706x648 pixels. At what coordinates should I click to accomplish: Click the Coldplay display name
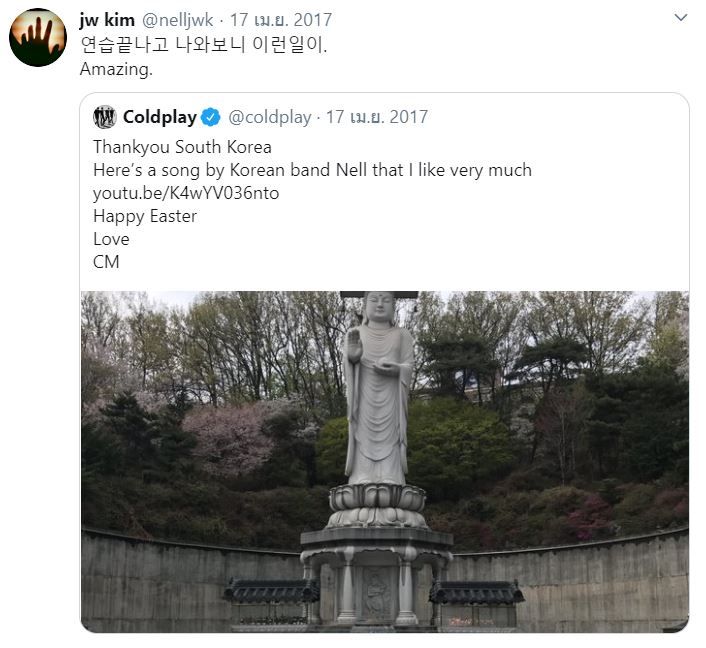(159, 117)
